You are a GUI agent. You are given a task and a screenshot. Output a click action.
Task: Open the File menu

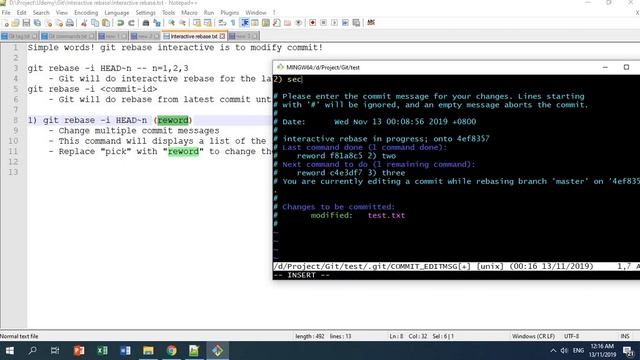coord(6,13)
